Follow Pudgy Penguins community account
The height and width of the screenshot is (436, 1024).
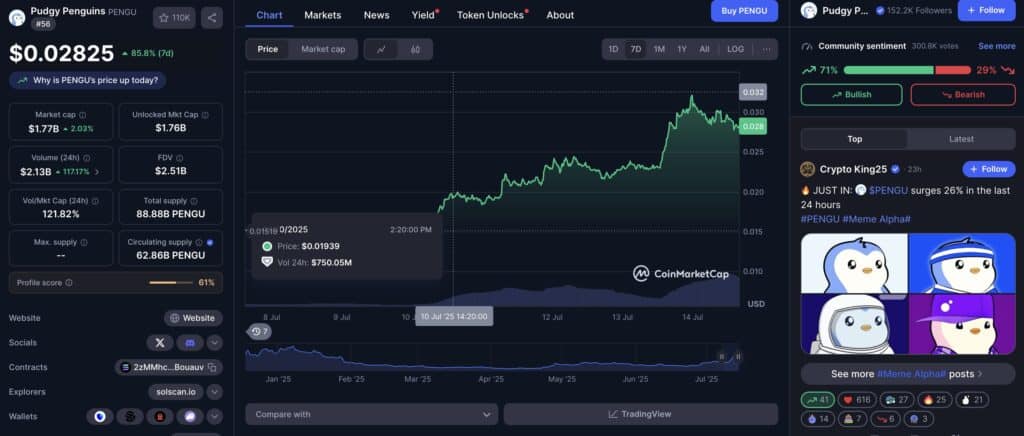click(986, 10)
